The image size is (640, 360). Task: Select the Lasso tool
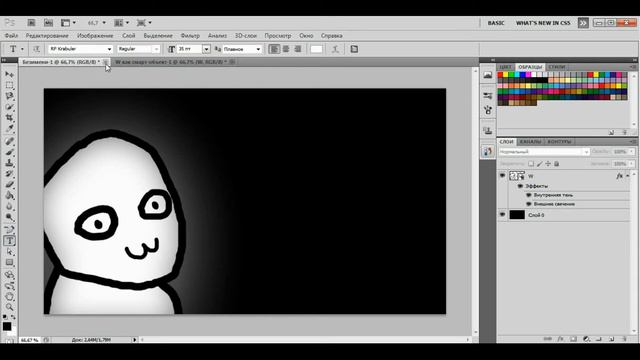tap(9, 96)
